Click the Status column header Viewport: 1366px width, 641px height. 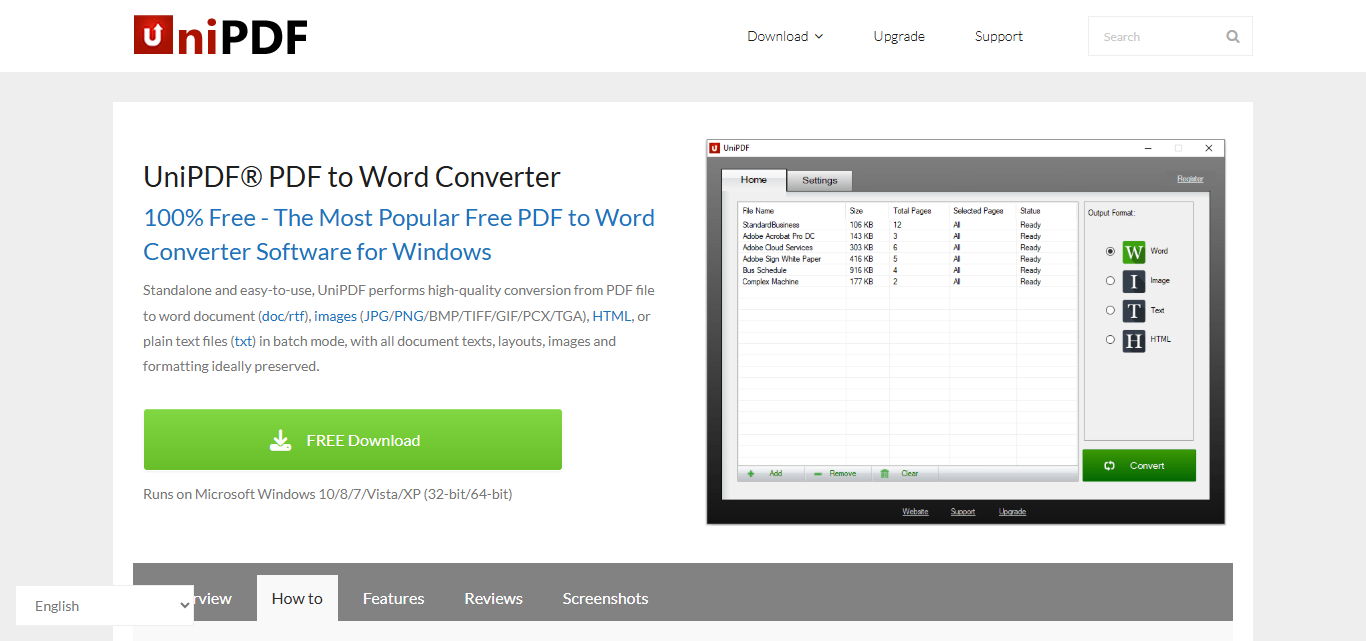1030,211
